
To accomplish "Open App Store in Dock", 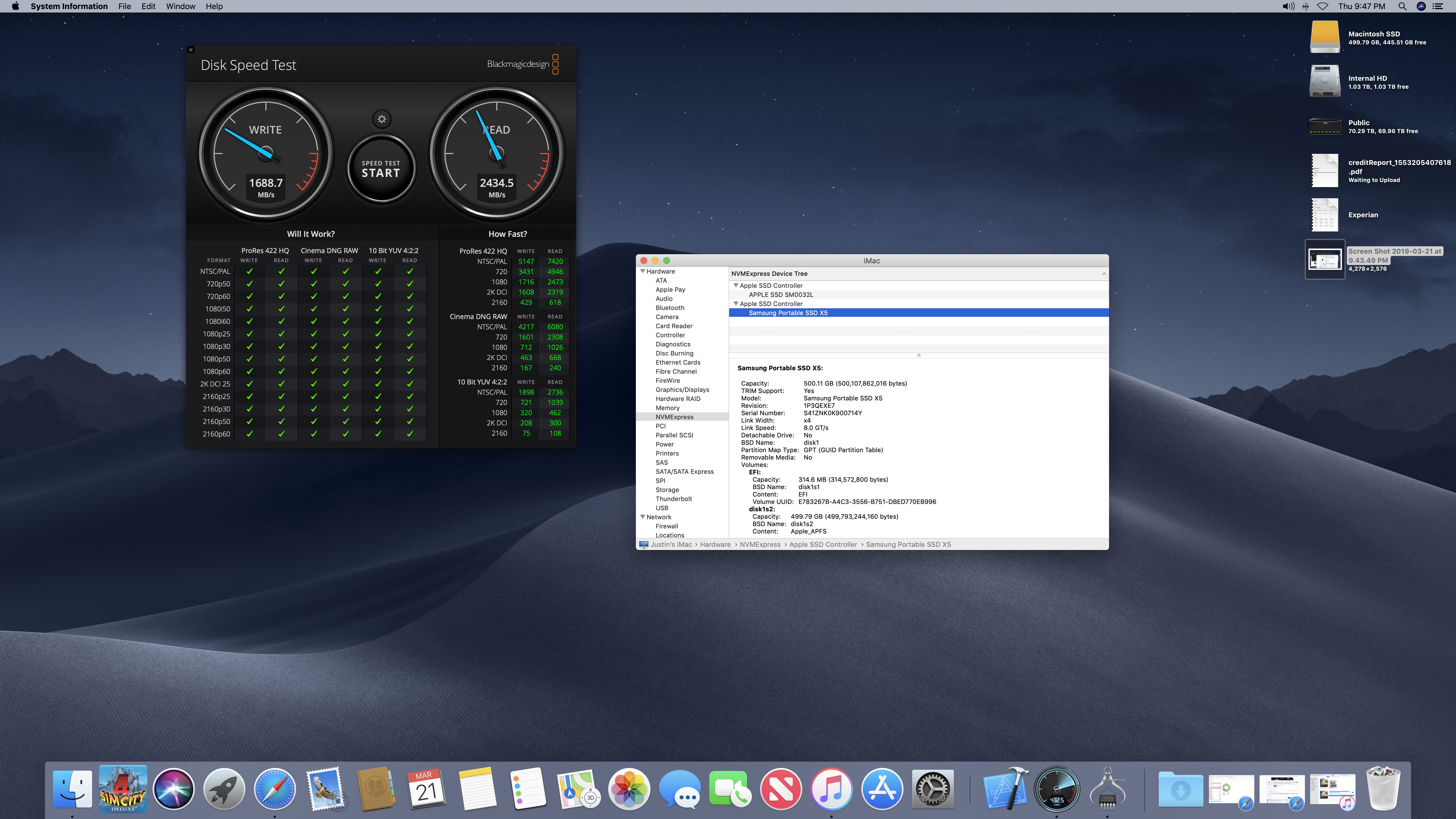I will tap(882, 789).
